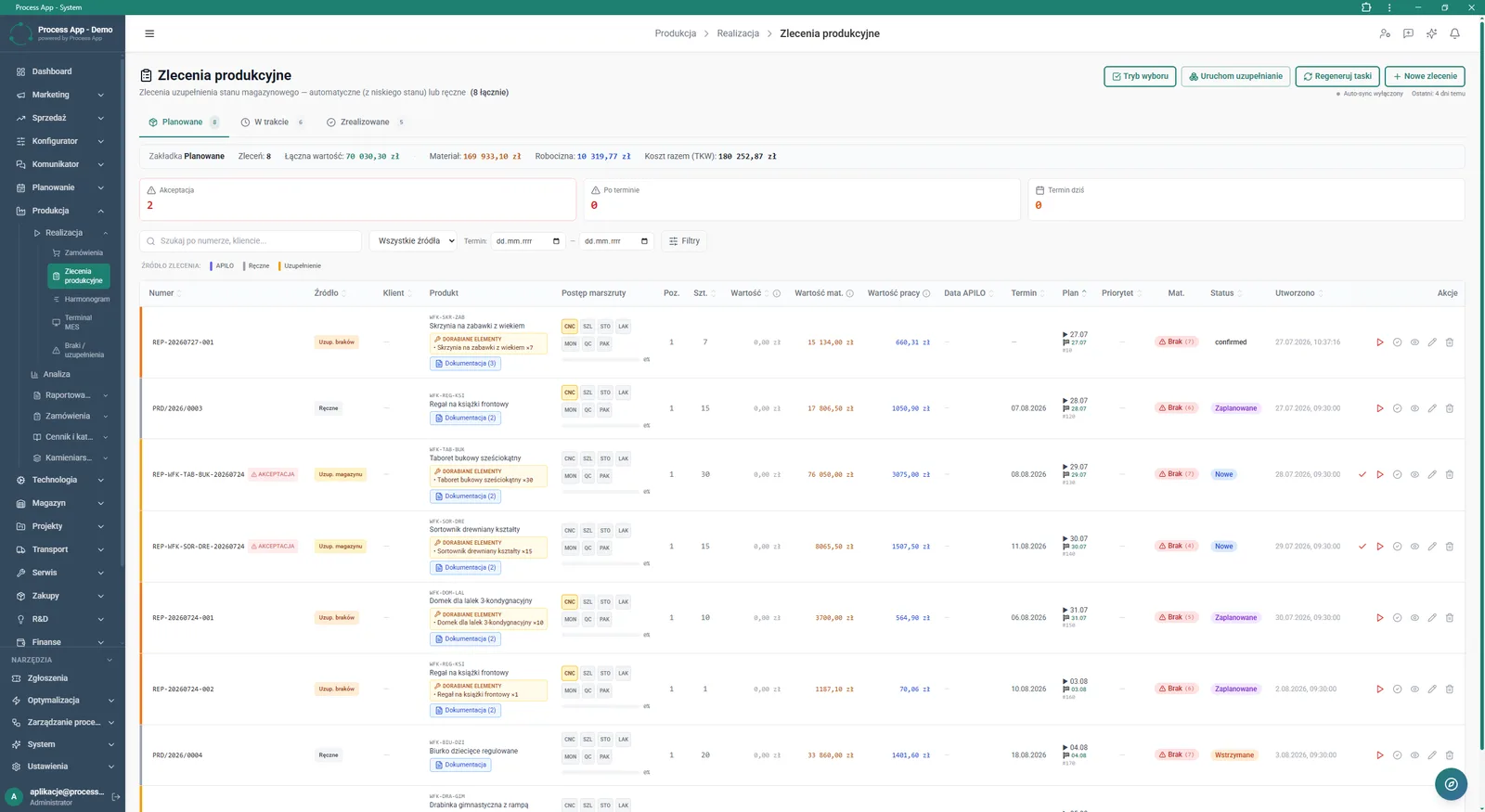Switch to the Zrealizowane tab

click(365, 122)
